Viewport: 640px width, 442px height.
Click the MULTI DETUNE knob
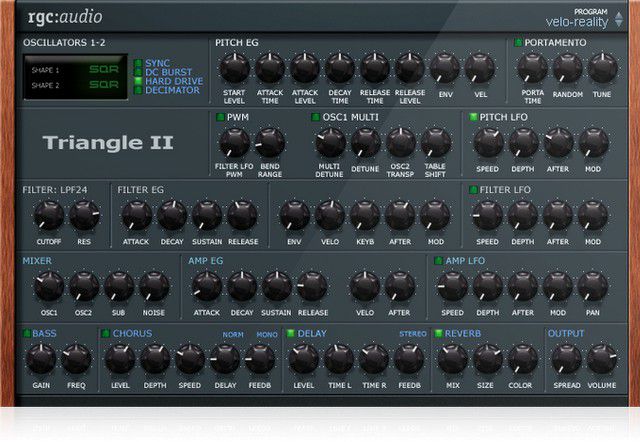click(x=330, y=143)
